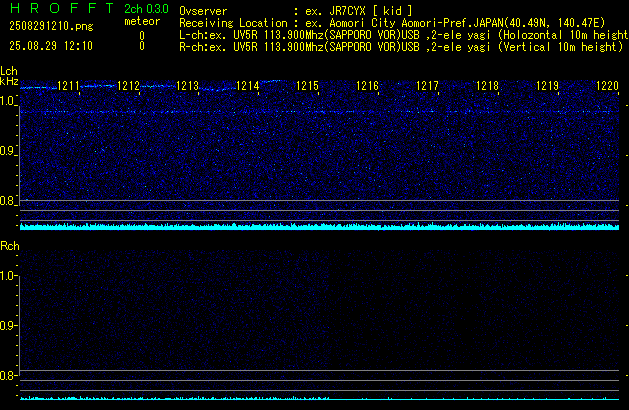Click the Lch 1.0 kHz axis label

[x=8, y=101]
